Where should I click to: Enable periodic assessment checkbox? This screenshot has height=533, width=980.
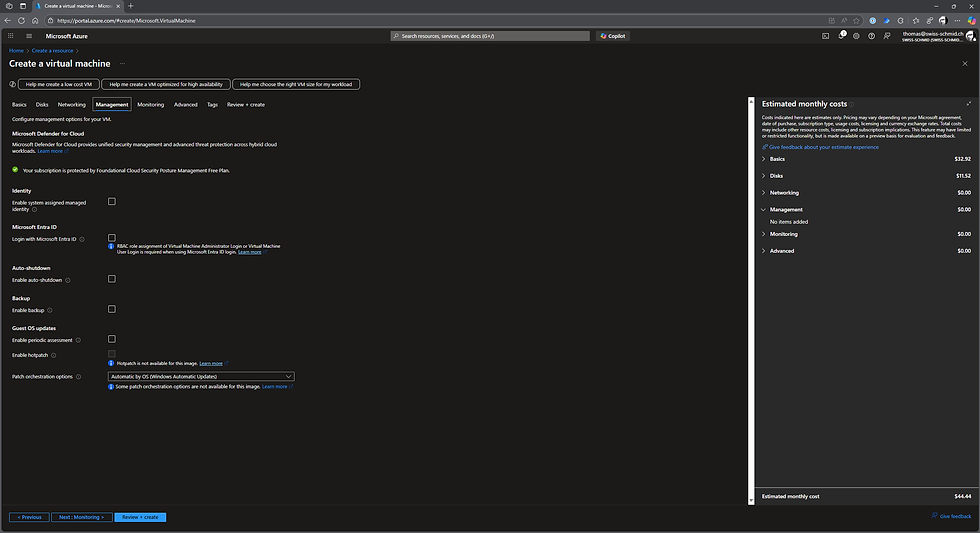(112, 339)
